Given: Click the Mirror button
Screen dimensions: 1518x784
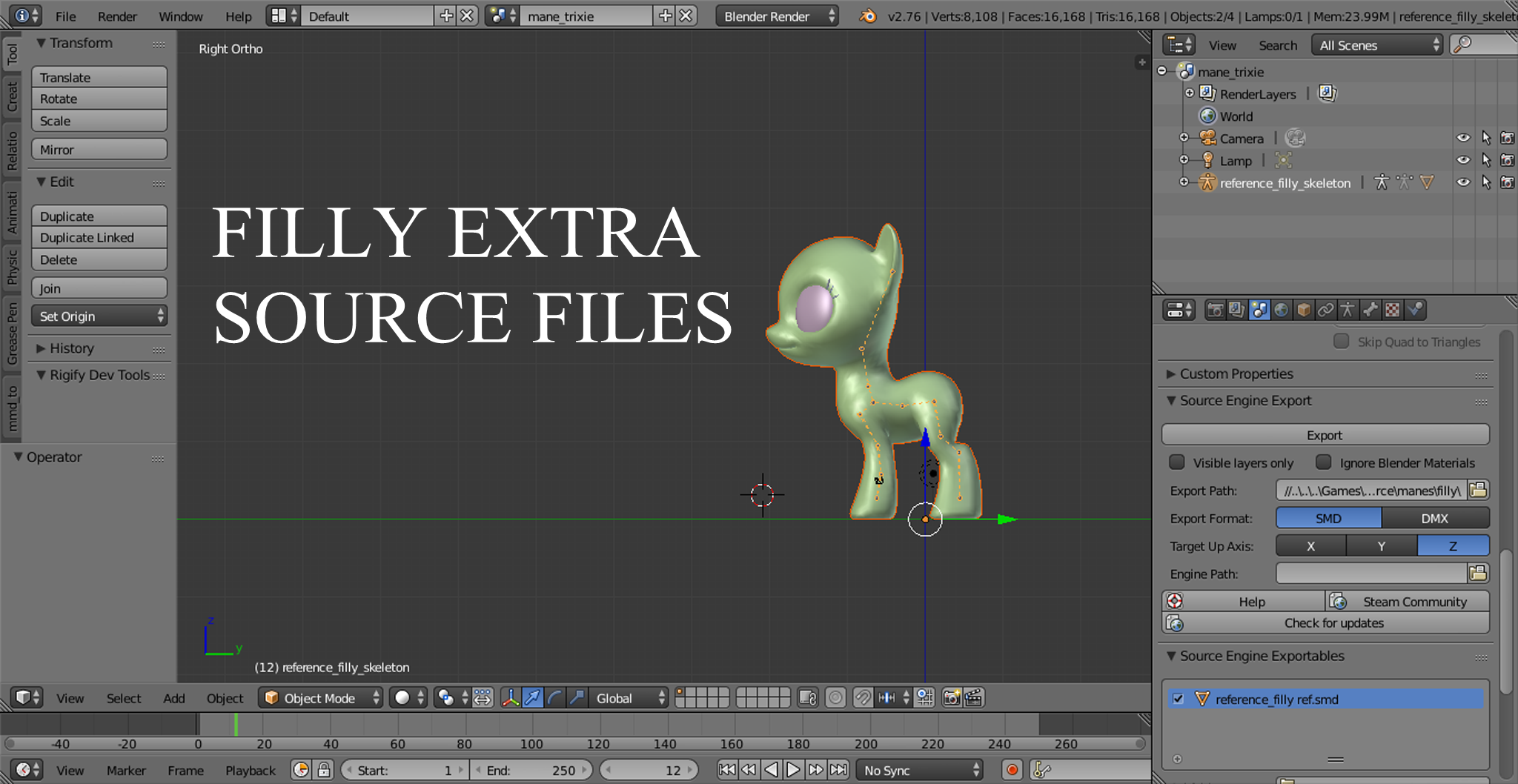Looking at the screenshot, I should tap(99, 150).
